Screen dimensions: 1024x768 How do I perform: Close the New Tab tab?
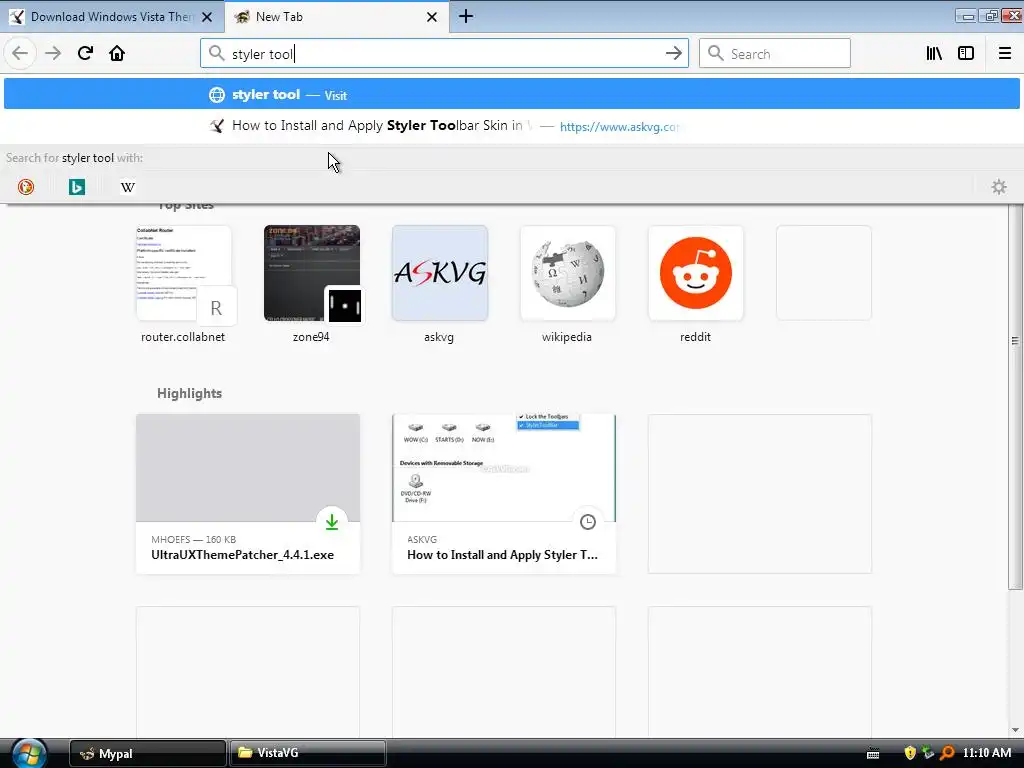pyautogui.click(x=432, y=17)
